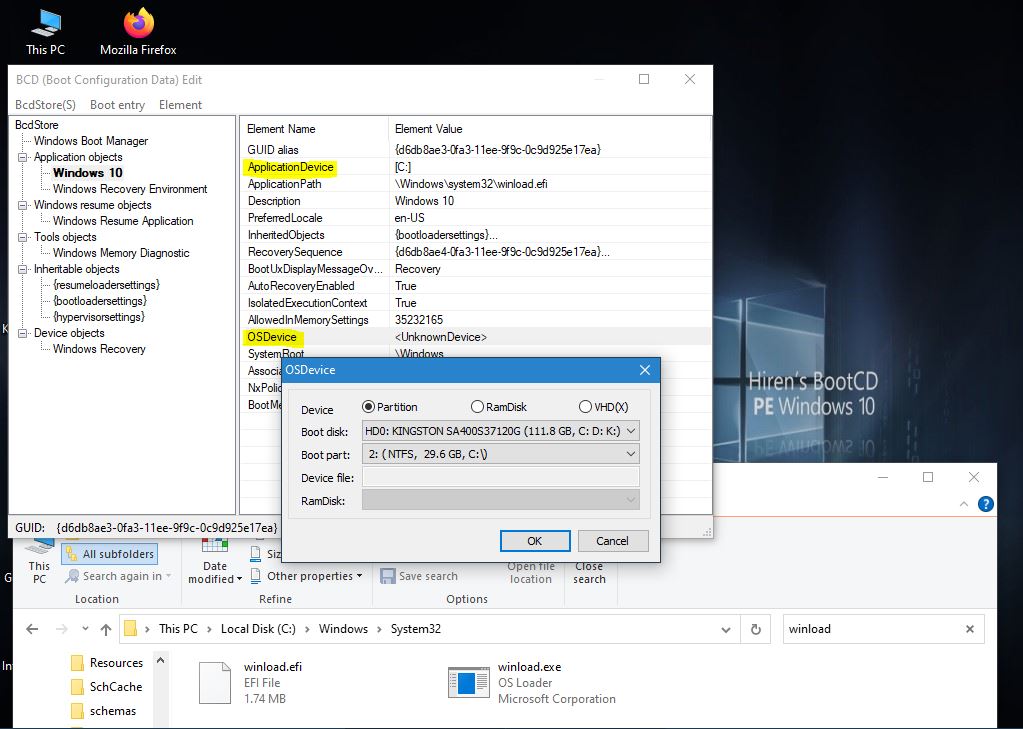Collapse the Application objects tree node
Screen dimensions: 1023x729
click(22, 157)
